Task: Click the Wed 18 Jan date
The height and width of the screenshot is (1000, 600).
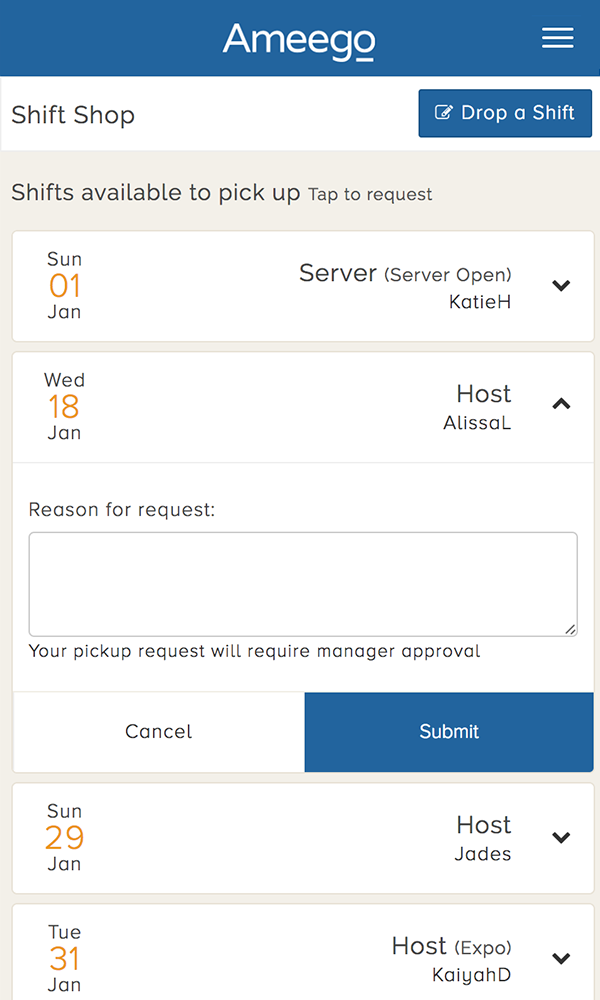Action: 65,406
